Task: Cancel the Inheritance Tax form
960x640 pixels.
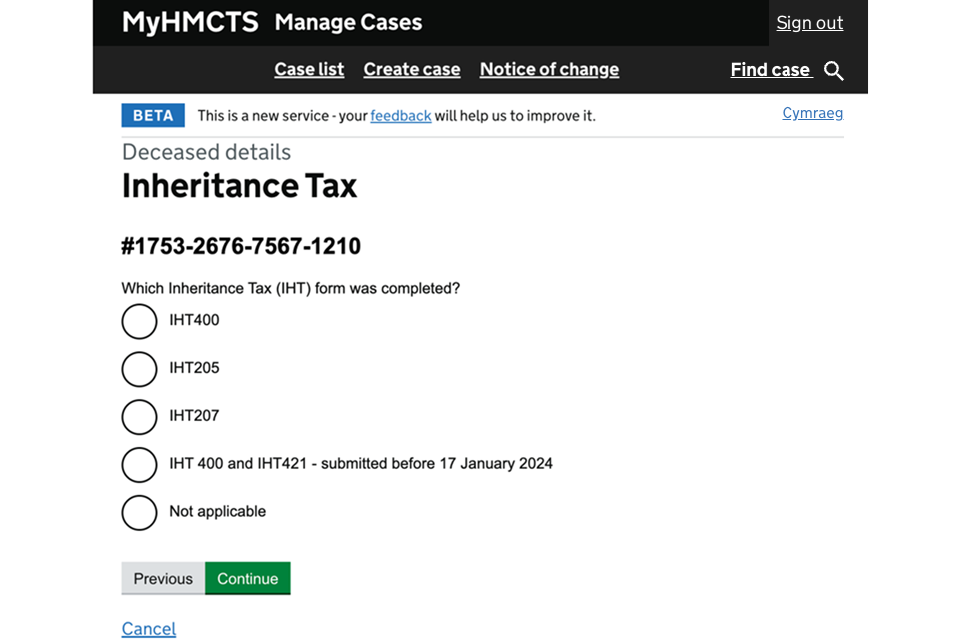Action: click(148, 628)
